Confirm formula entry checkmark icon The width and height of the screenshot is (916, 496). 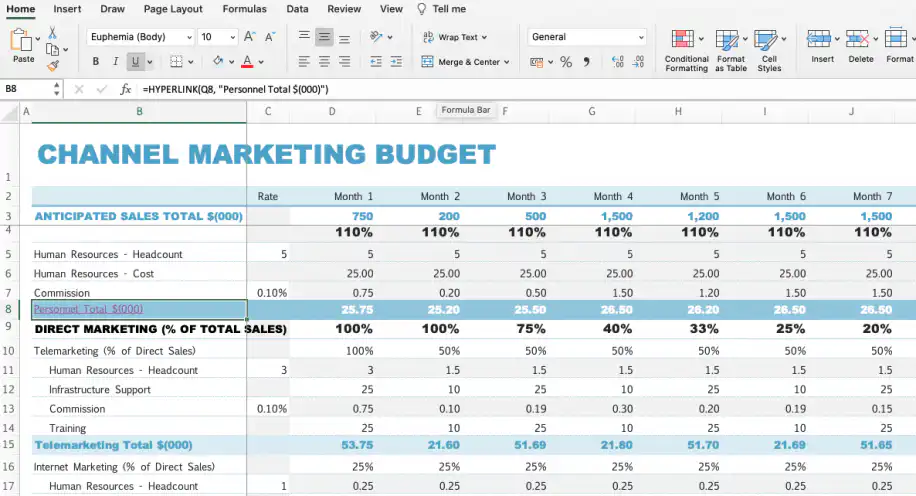pyautogui.click(x=102, y=89)
